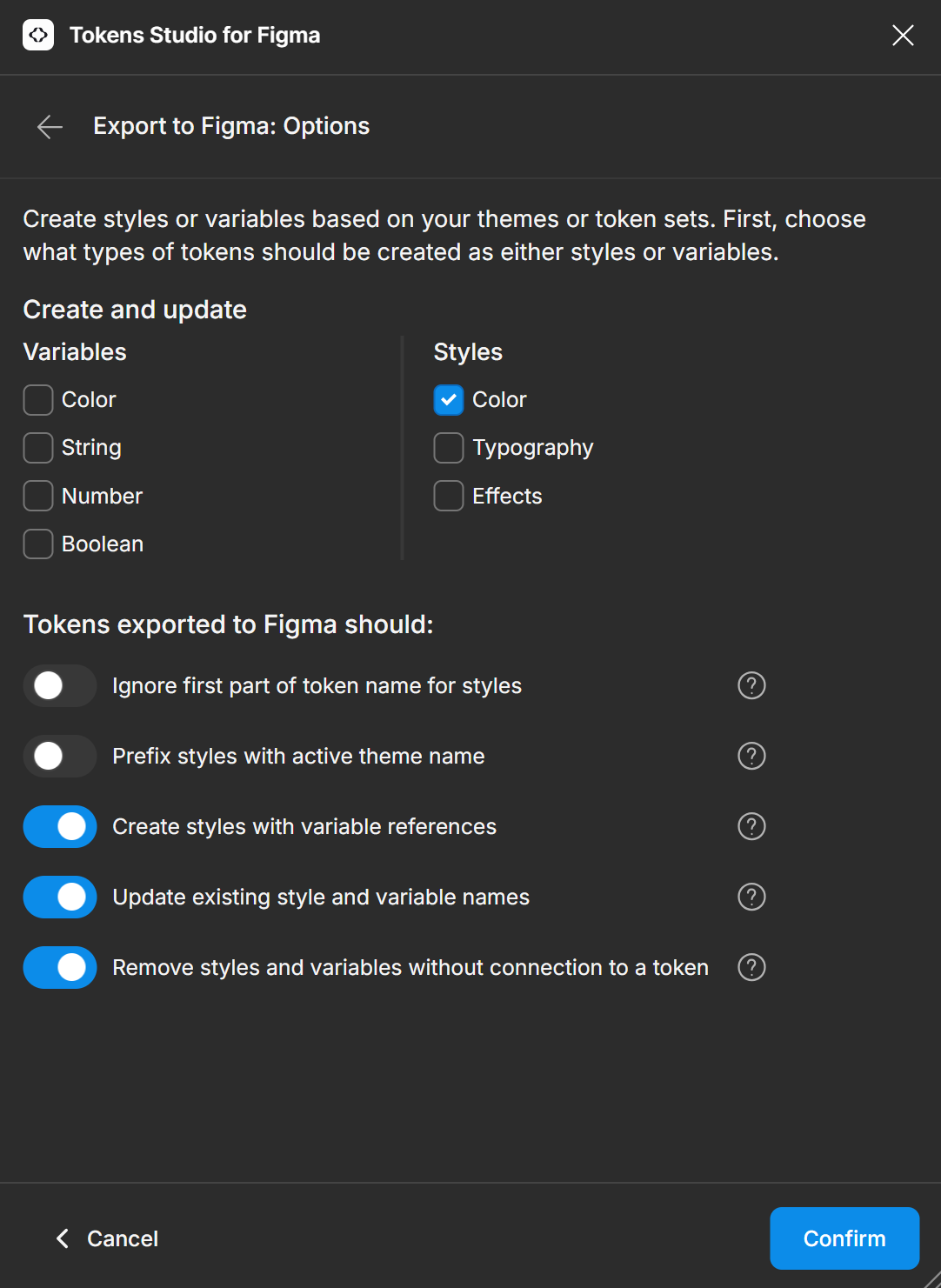Check the Number variables checkbox
Screen dimensions: 941x1288
click(x=38, y=496)
